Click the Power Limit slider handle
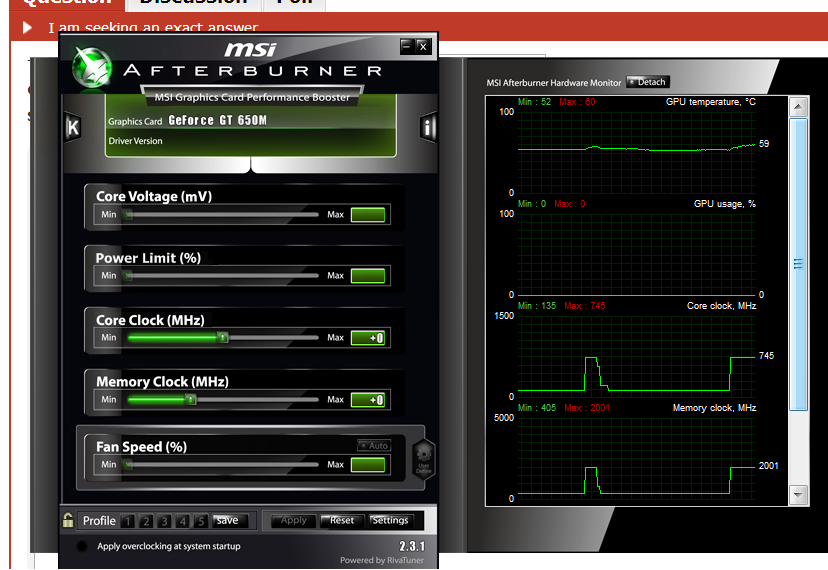This screenshot has height=570, width=828. pos(128,275)
